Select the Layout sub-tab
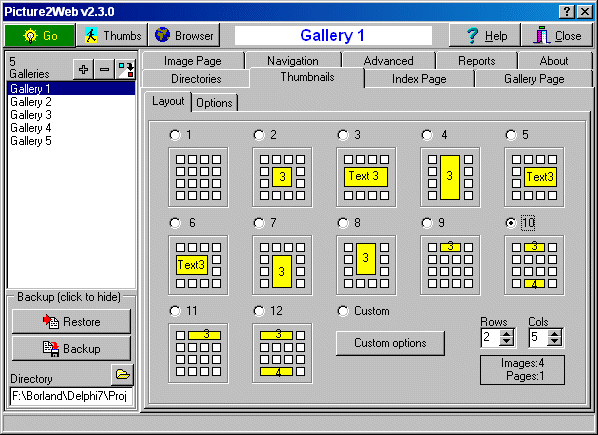 (168, 101)
